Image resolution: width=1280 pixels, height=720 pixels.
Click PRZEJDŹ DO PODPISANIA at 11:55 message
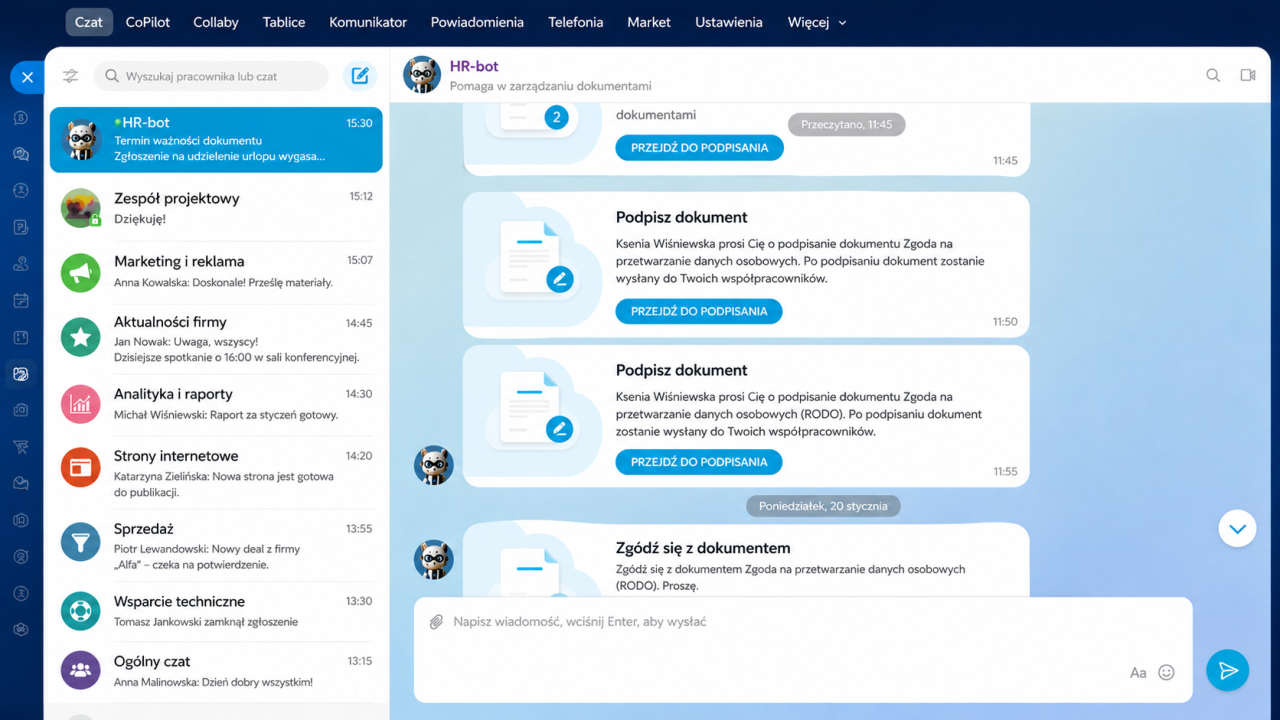699,462
